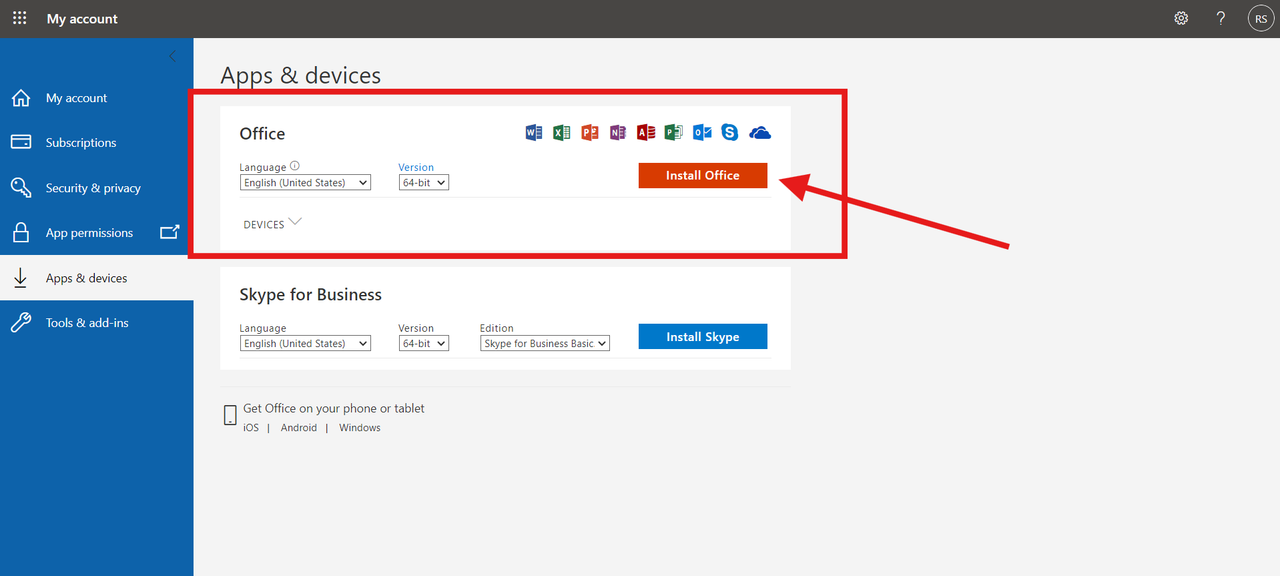Click the OneNote app icon
The image size is (1280, 576).
click(x=618, y=132)
